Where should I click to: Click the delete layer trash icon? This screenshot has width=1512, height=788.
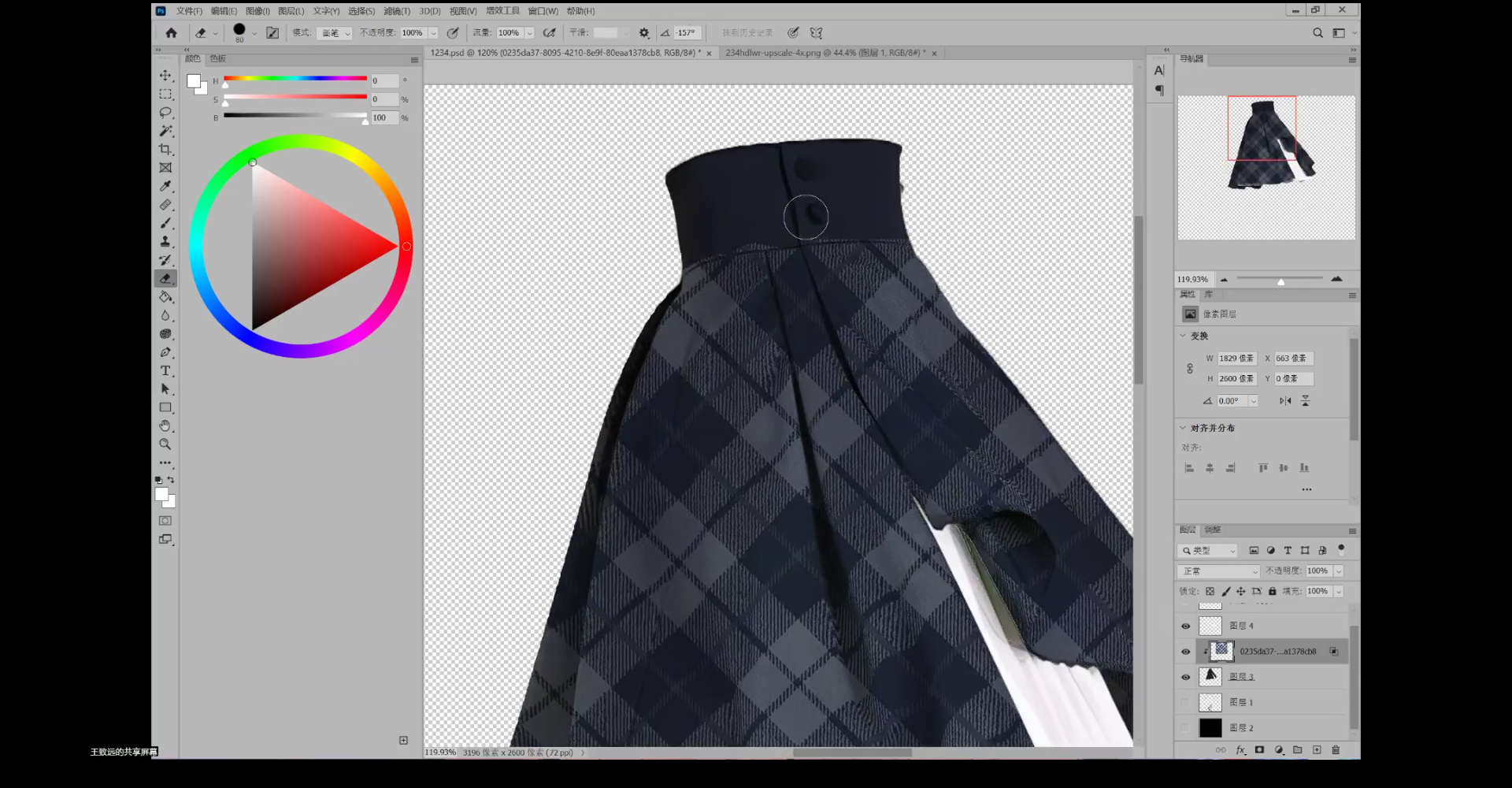pos(1336,750)
